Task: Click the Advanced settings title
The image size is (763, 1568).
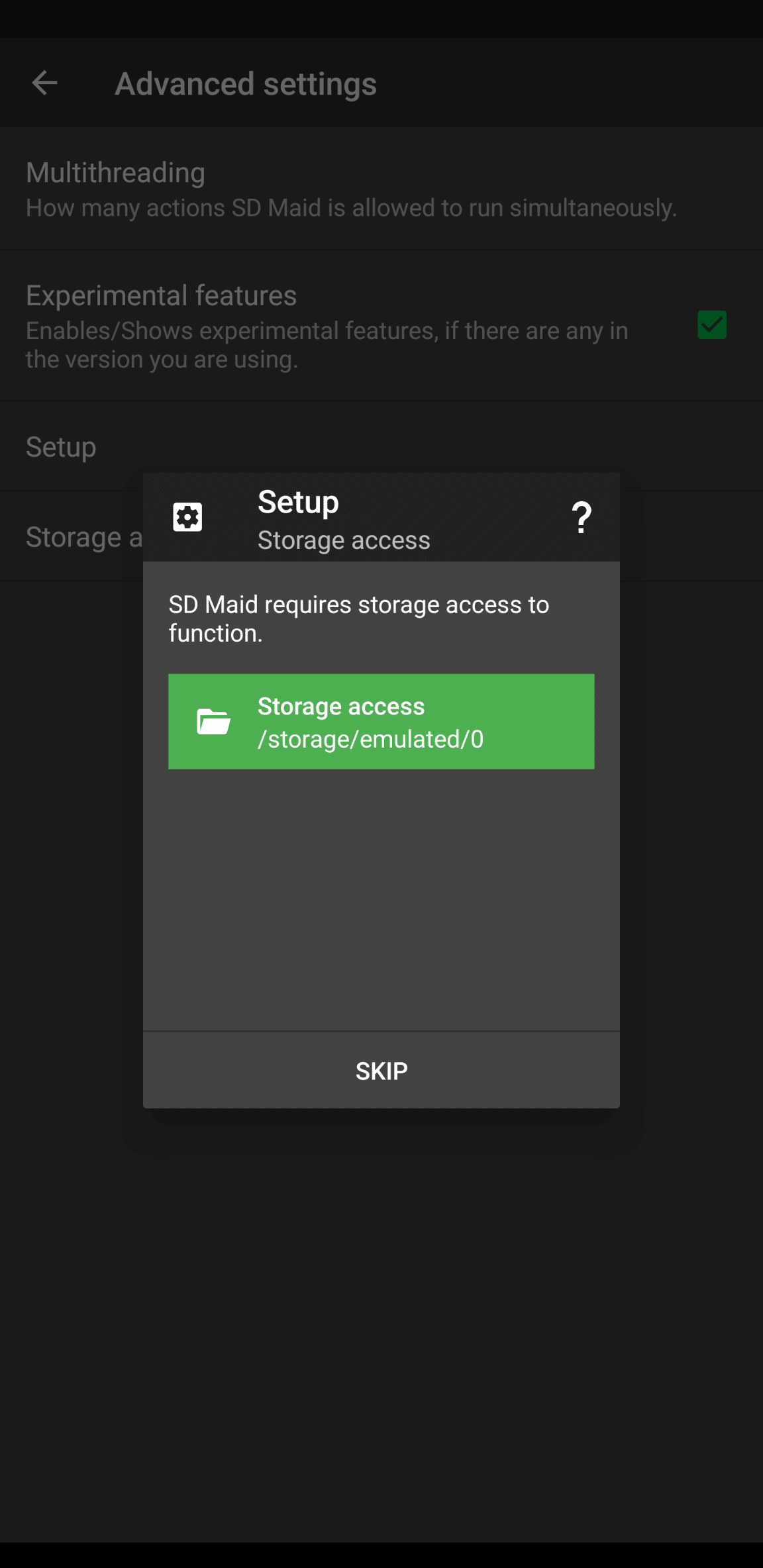Action: 246,84
